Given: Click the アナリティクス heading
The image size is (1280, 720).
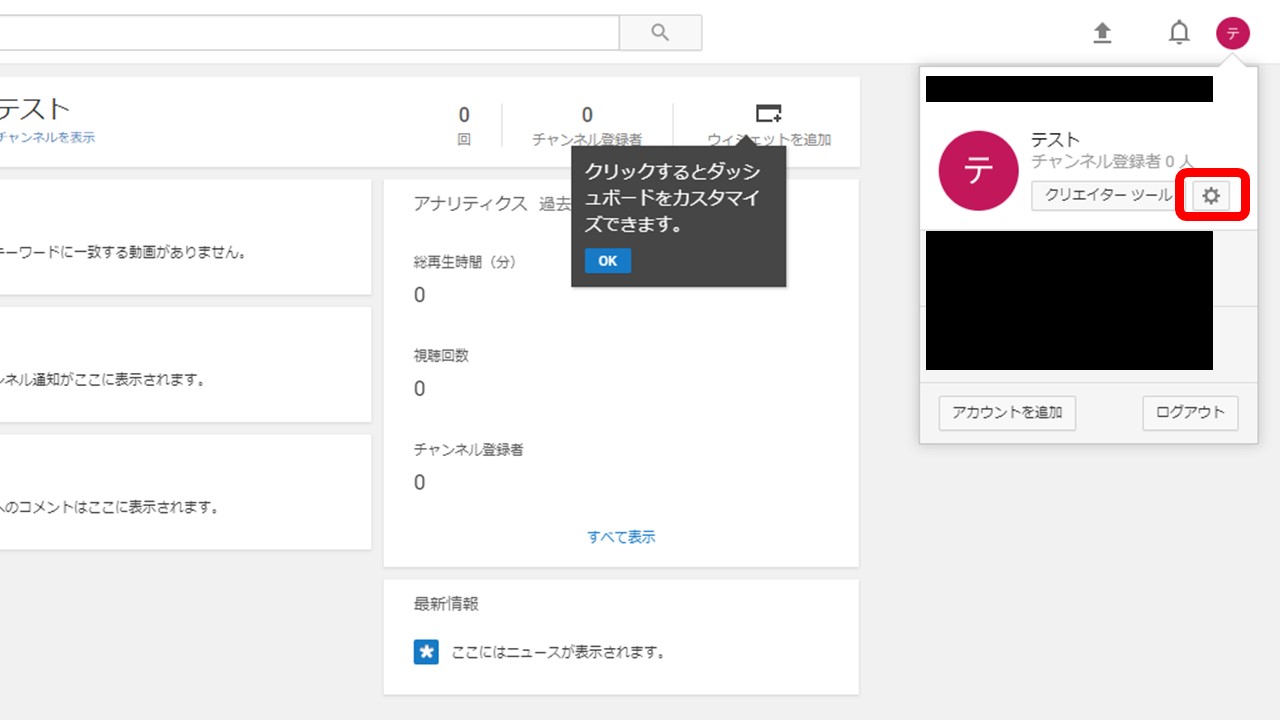Looking at the screenshot, I should 470,203.
